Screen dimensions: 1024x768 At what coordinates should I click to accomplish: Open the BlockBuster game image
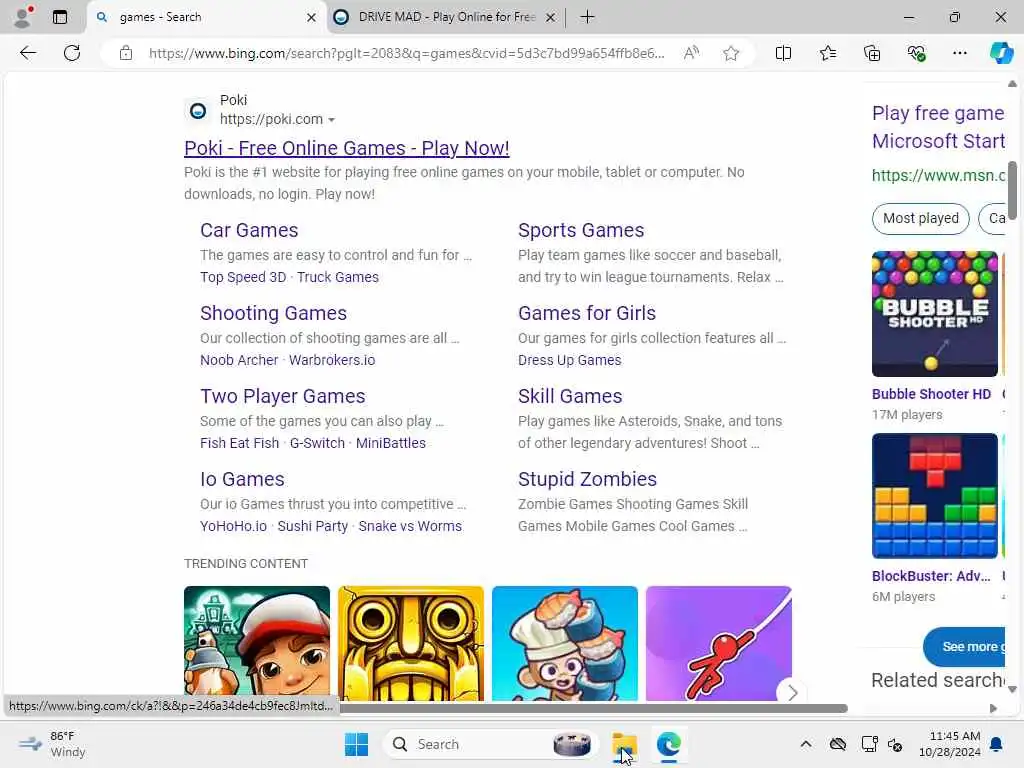point(935,496)
